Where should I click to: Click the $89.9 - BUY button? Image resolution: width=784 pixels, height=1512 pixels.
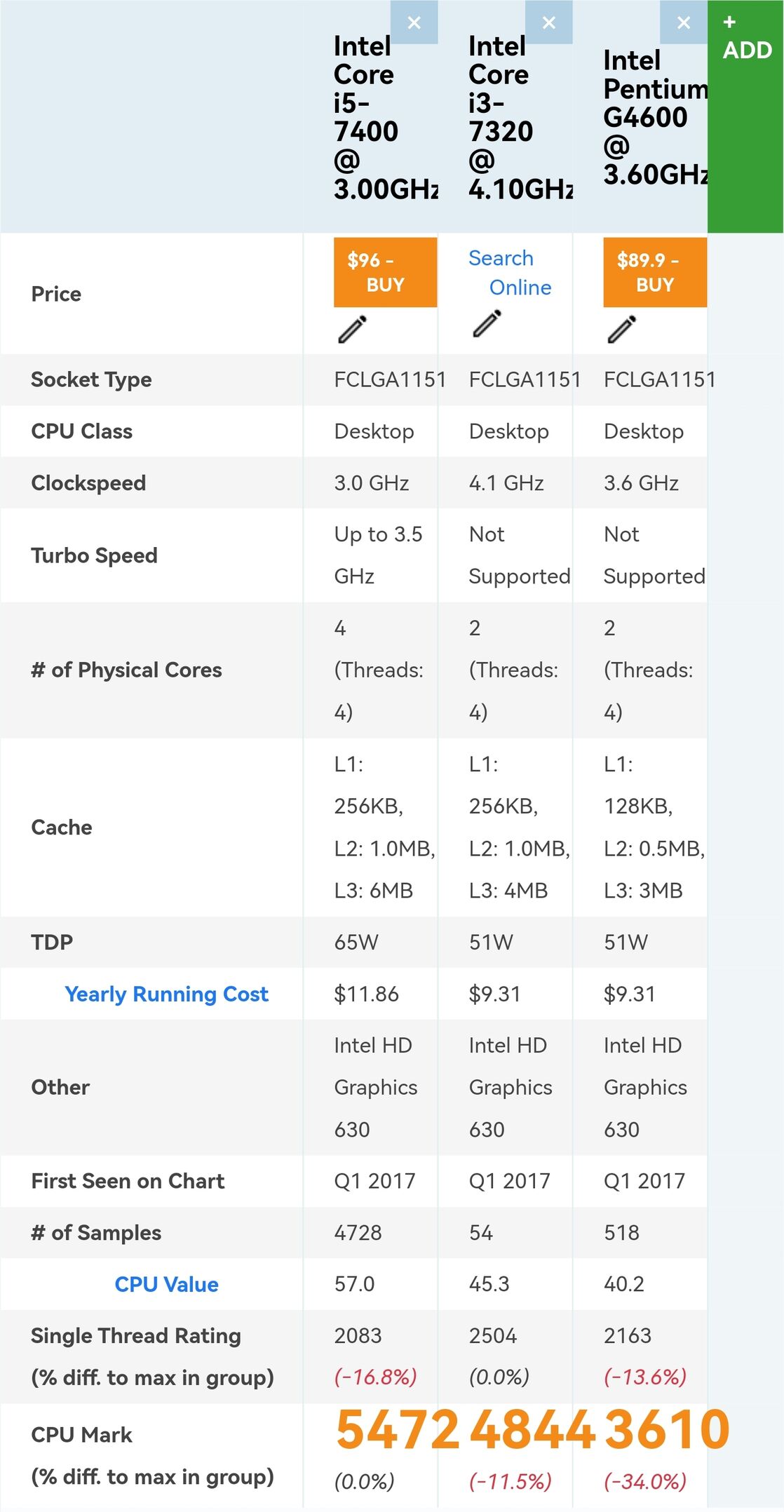pyautogui.click(x=655, y=272)
